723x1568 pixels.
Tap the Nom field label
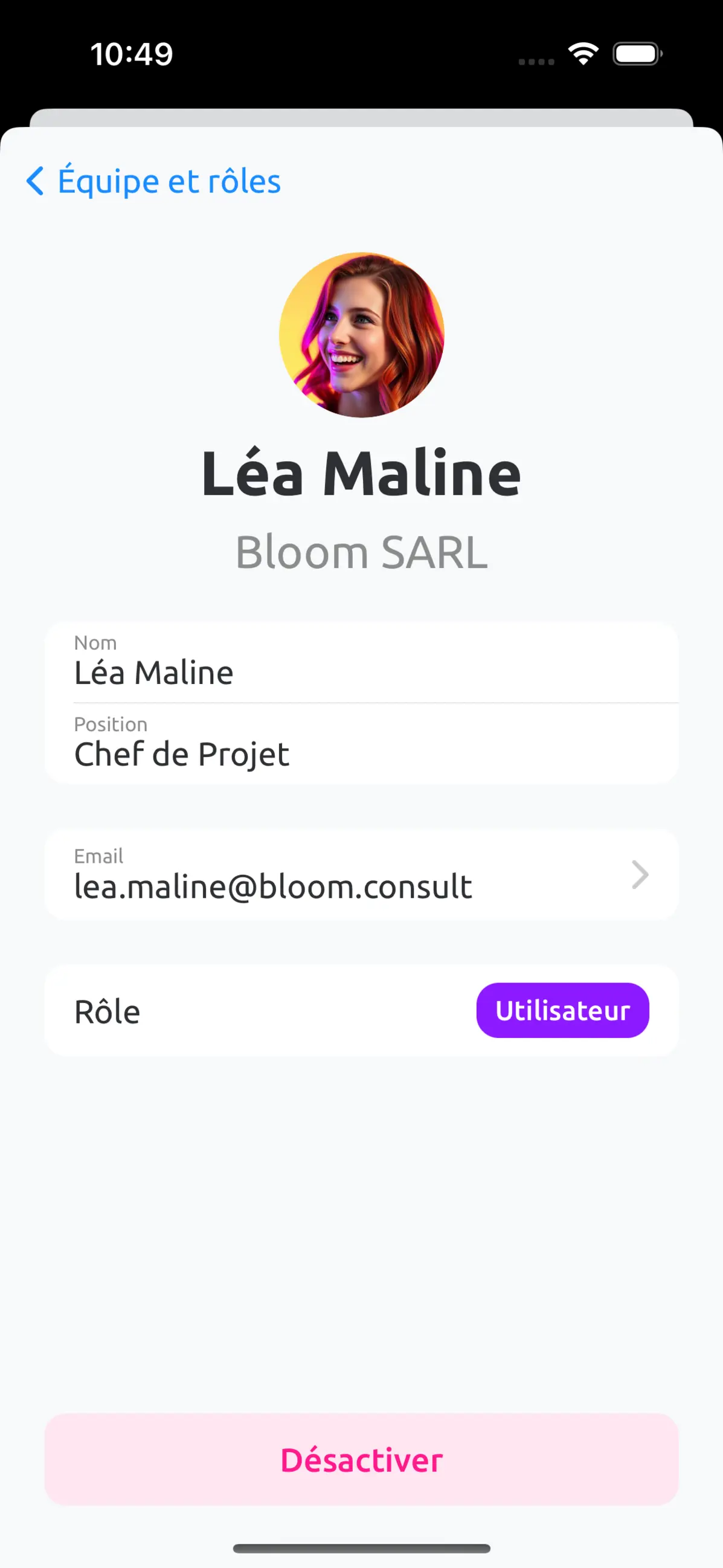[x=95, y=643]
